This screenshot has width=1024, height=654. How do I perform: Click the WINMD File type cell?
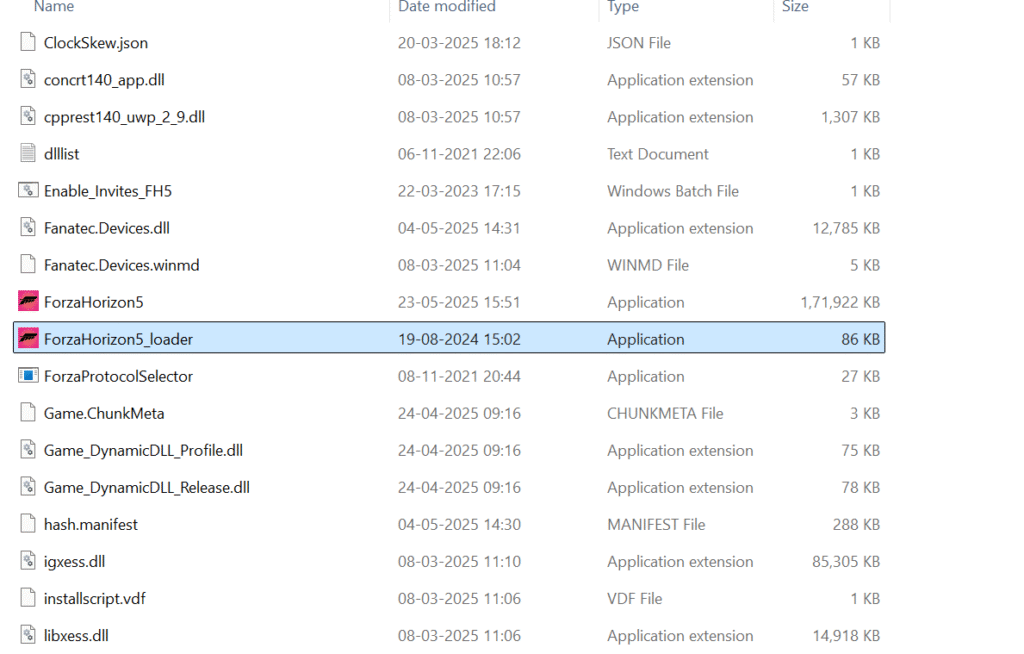pos(648,265)
